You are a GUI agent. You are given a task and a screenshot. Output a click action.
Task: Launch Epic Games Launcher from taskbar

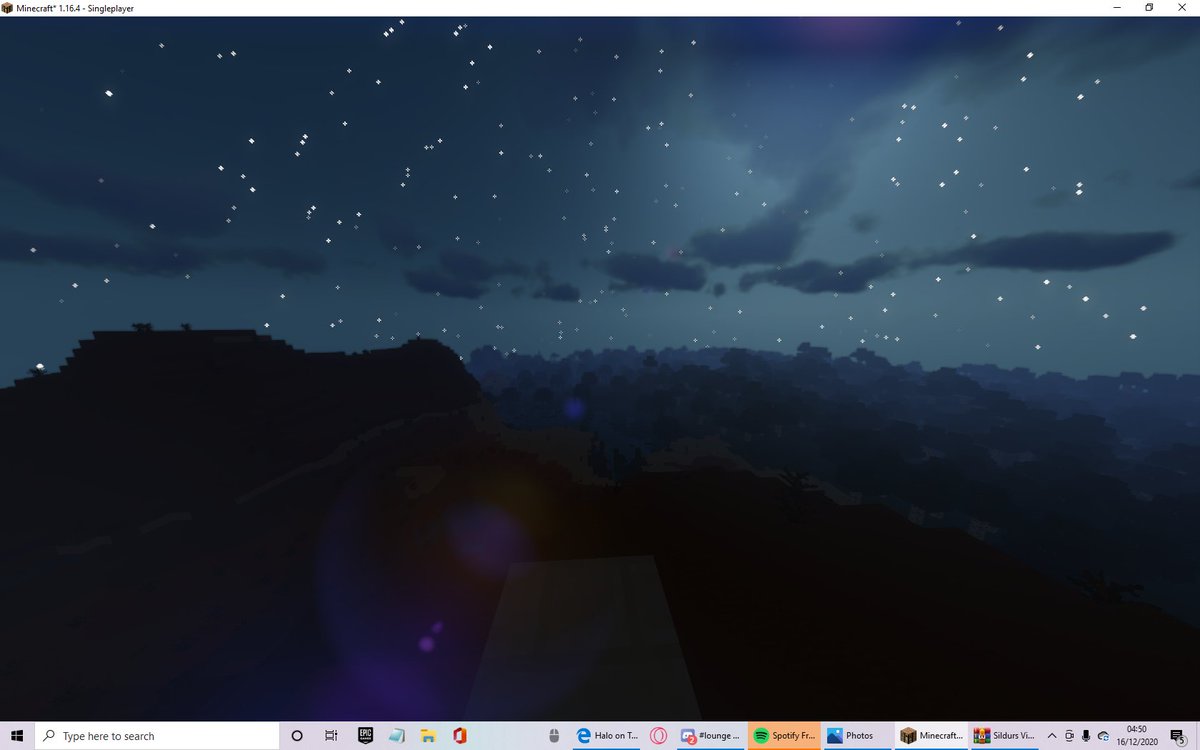(365, 736)
